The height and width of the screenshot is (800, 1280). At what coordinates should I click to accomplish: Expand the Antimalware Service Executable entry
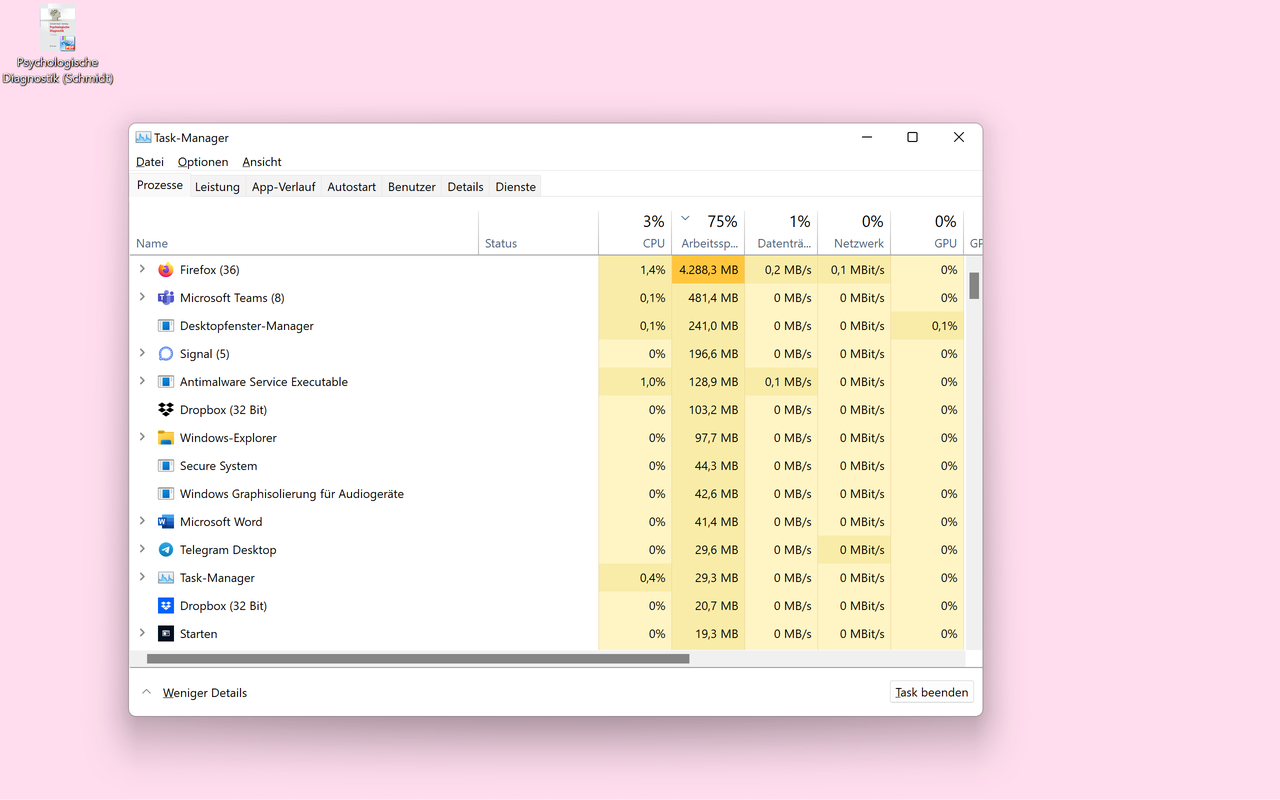coord(142,382)
